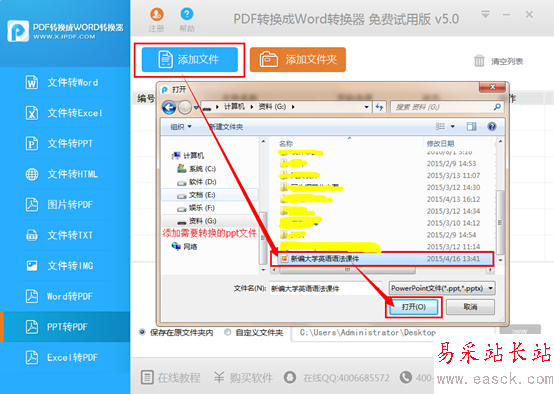Click the search 资料 (G:) field

[447, 107]
